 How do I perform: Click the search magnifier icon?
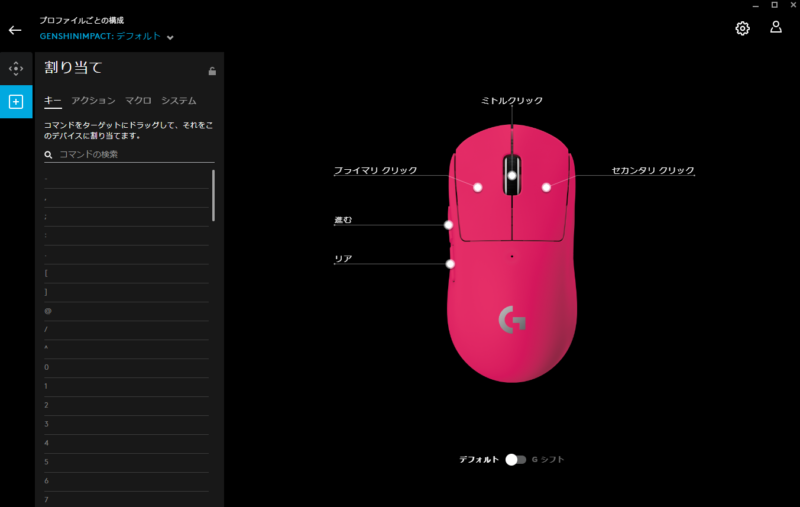[x=48, y=155]
